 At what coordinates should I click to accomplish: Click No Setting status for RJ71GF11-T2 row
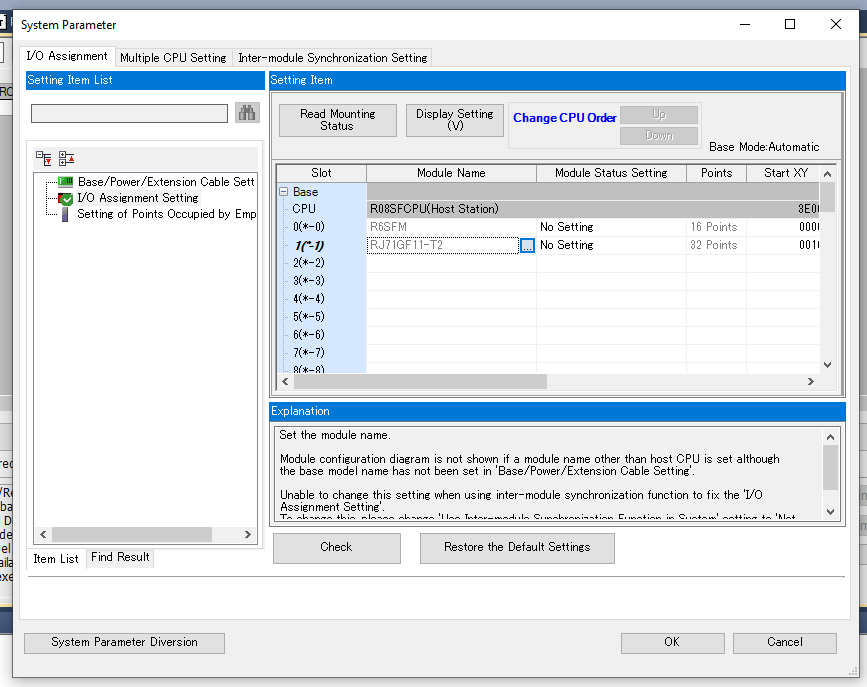point(611,245)
